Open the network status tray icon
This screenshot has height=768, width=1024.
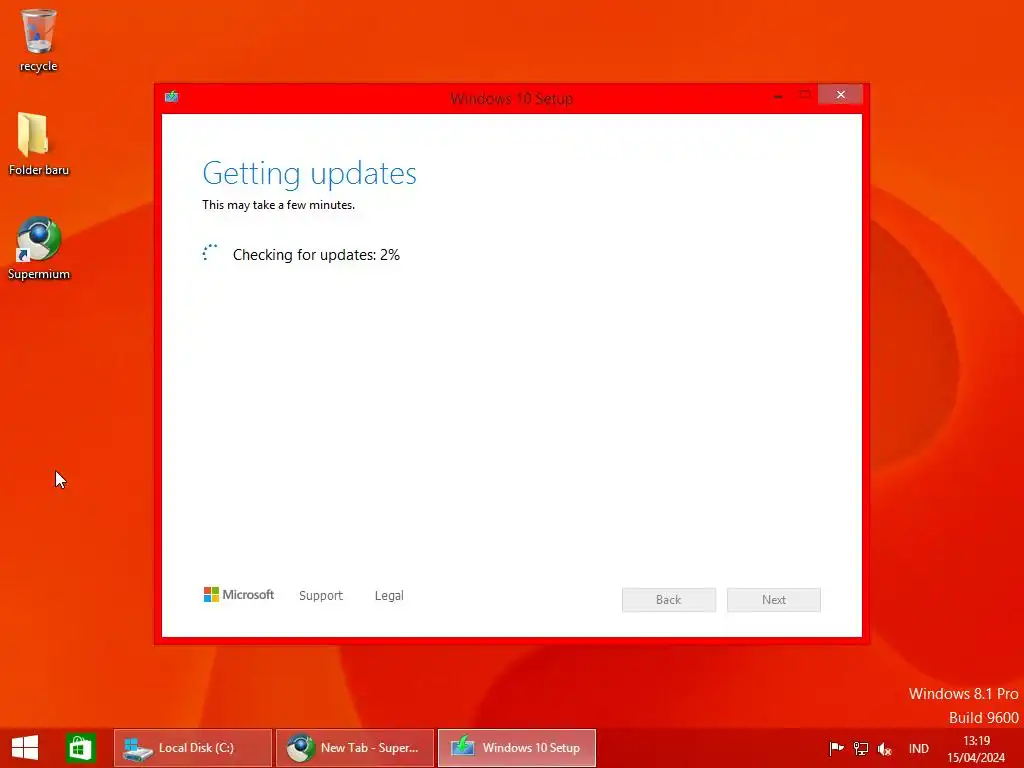click(861, 748)
